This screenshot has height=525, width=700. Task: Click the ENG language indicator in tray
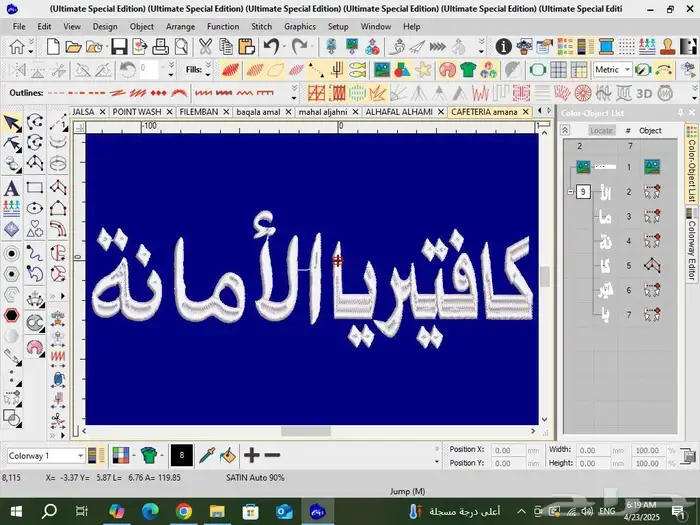click(607, 511)
